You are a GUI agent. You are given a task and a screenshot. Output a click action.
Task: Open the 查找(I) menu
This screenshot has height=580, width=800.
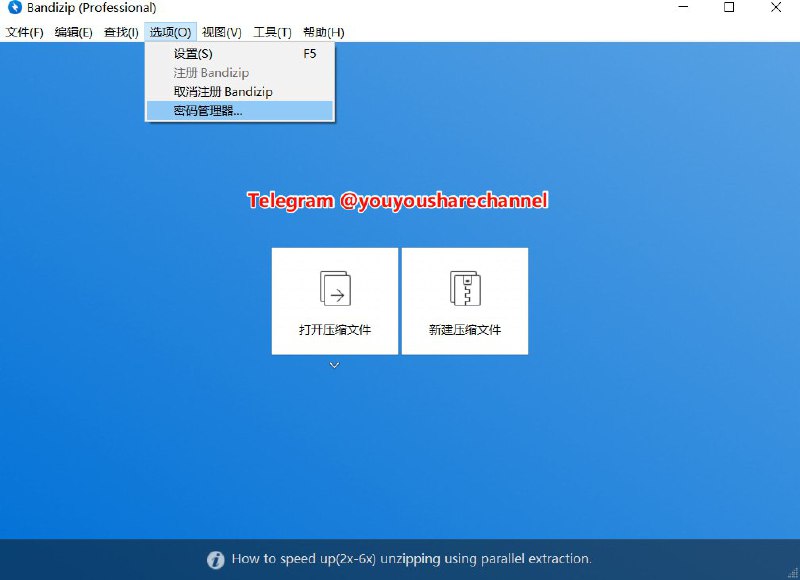coord(120,31)
